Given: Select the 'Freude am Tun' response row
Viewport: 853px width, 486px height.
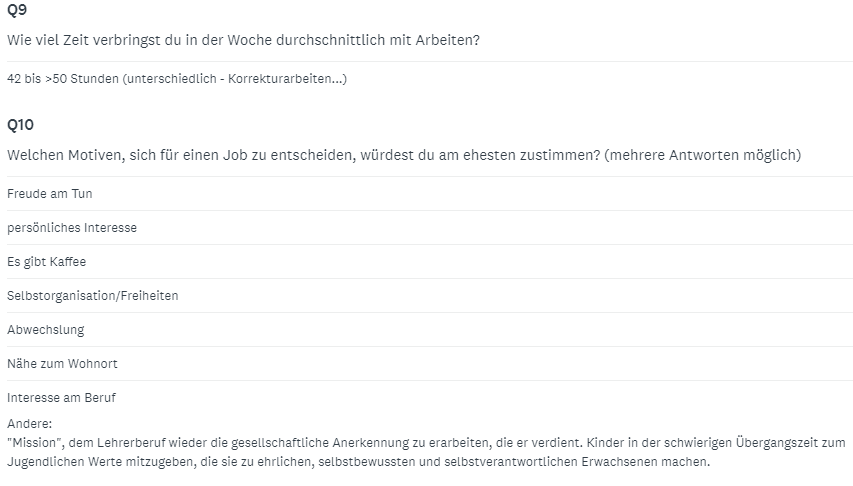Looking at the screenshot, I should click(x=430, y=194).
